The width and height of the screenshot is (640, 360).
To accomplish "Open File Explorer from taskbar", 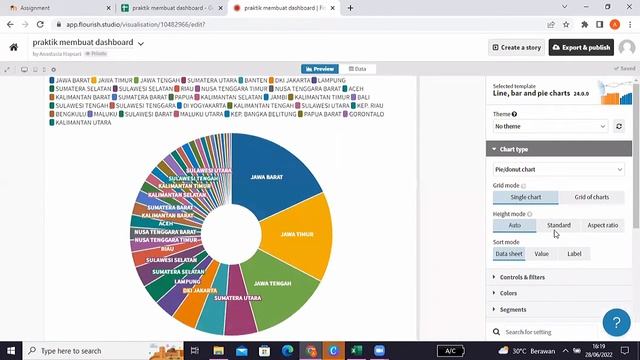I will [x=218, y=351].
